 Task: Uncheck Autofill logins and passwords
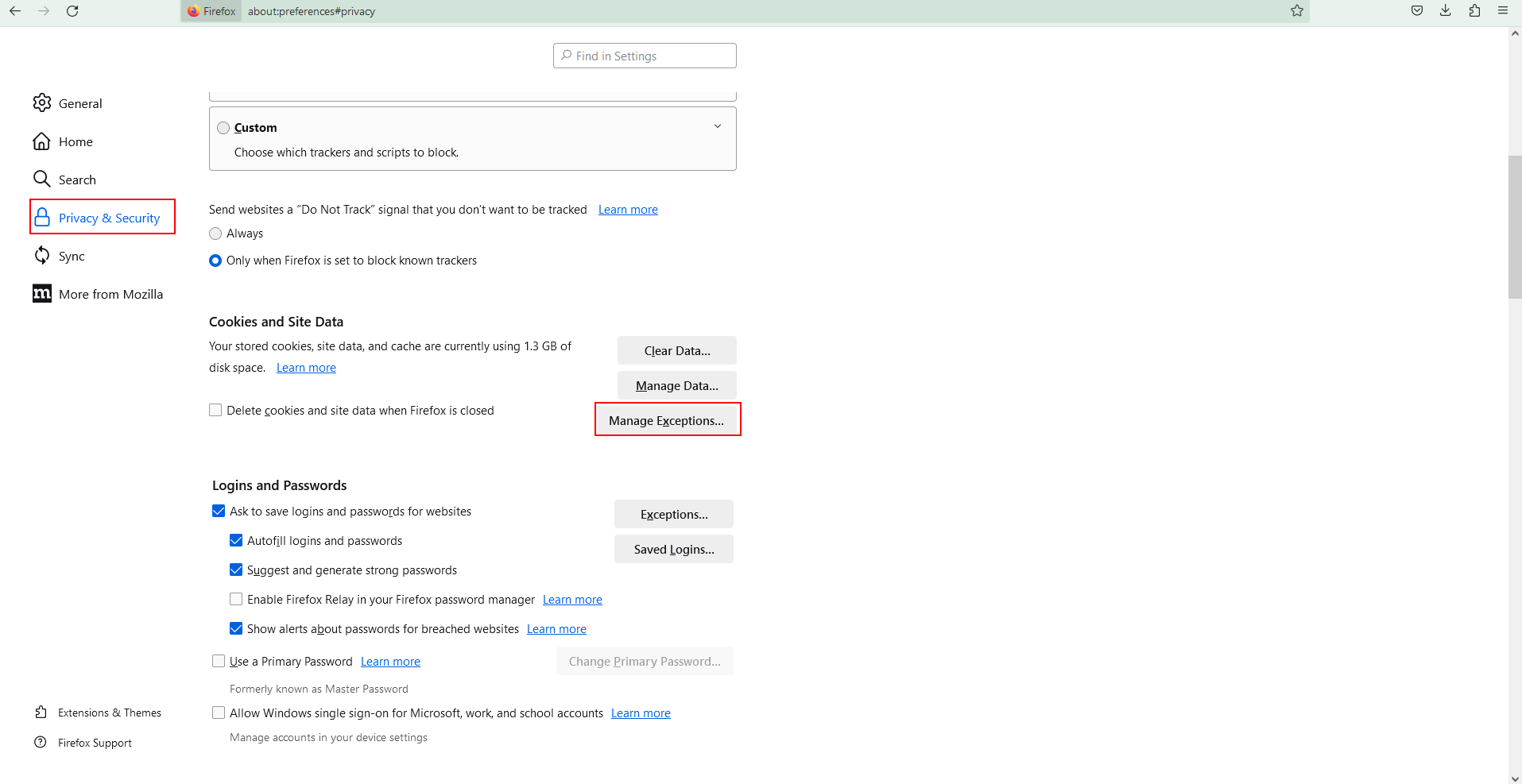tap(236, 541)
